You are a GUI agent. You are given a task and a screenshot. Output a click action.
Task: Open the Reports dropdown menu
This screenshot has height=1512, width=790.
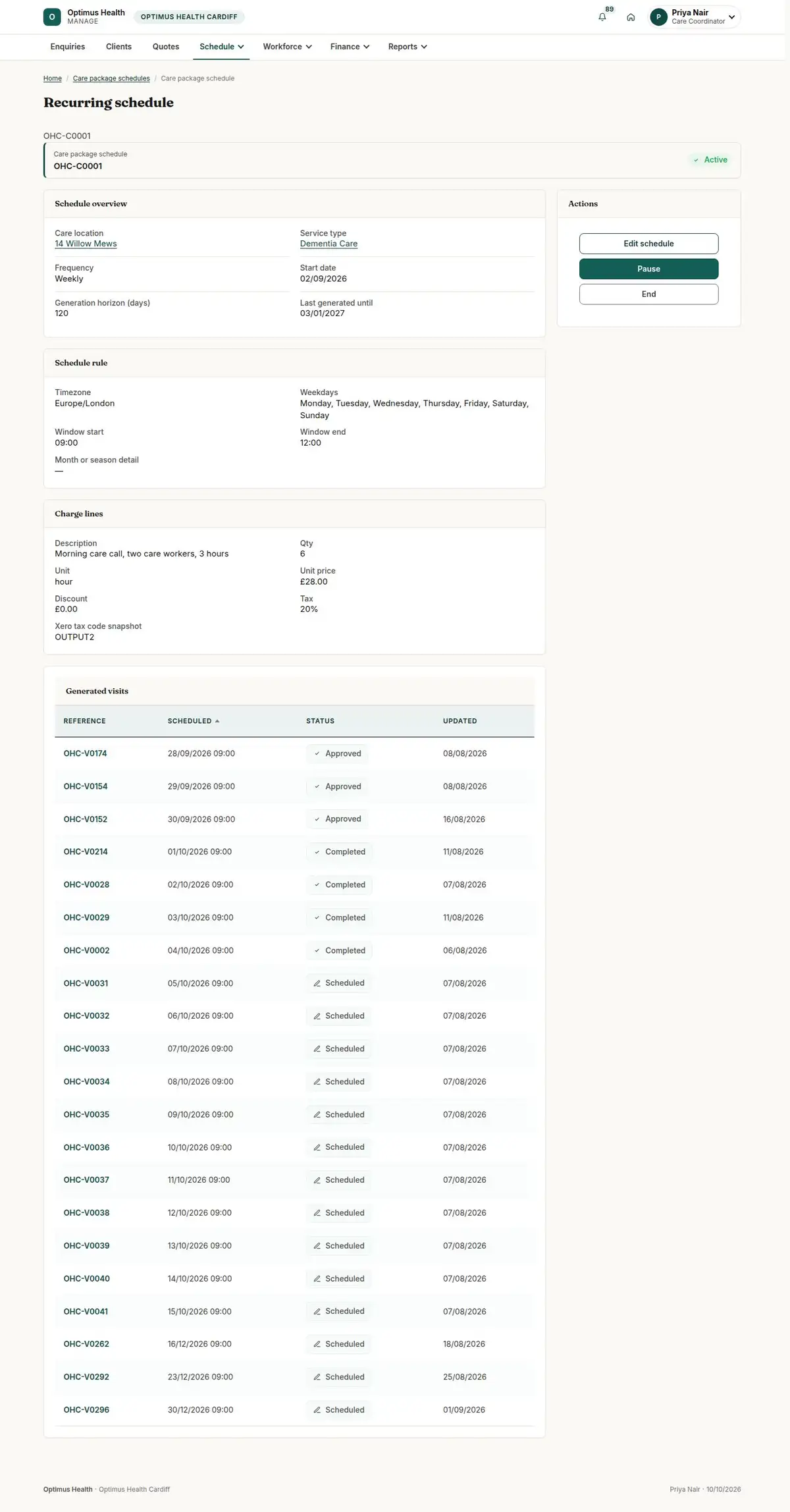pos(408,47)
